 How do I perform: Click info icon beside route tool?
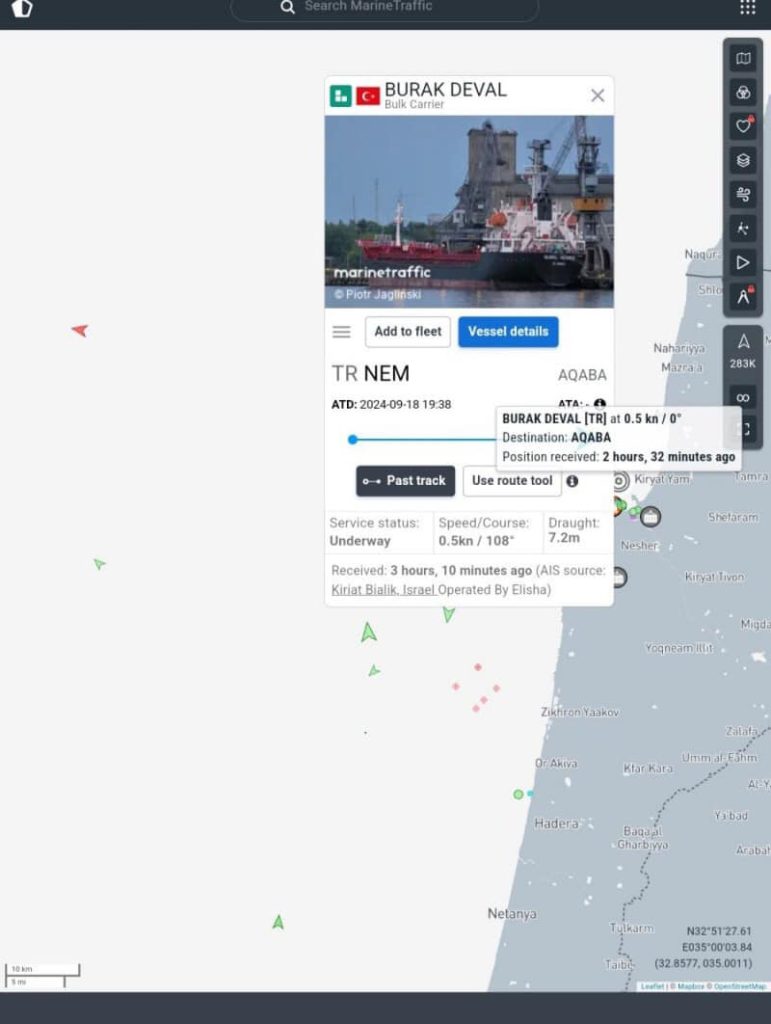tap(573, 481)
